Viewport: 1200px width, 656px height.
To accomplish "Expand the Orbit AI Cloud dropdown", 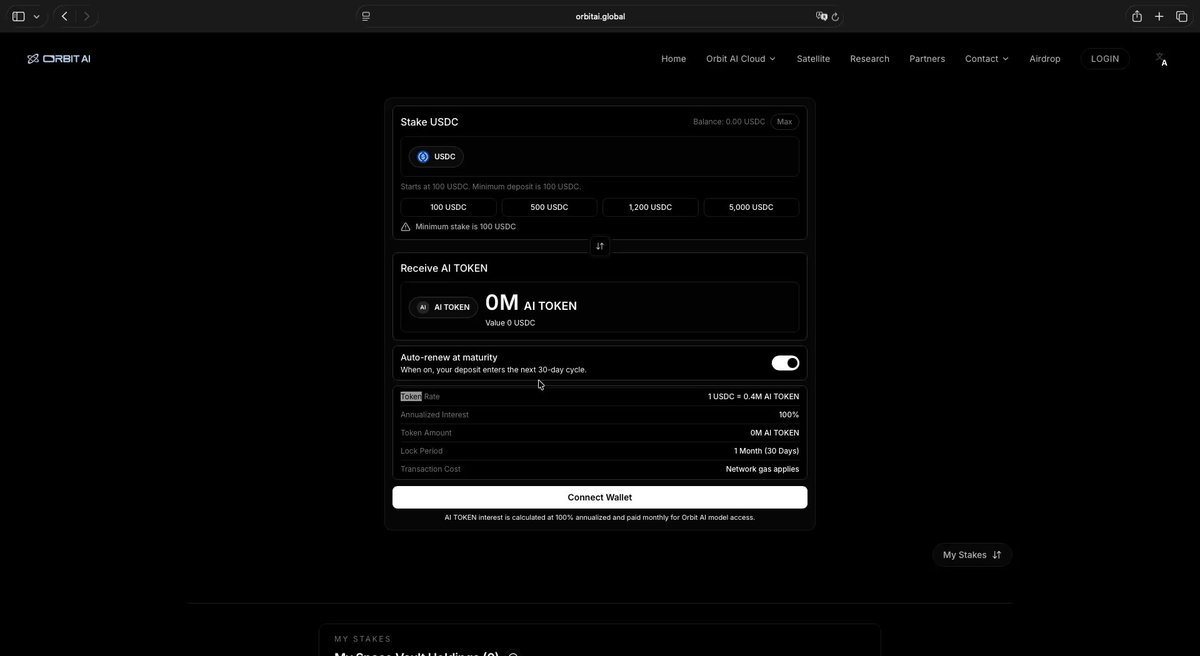I will (x=741, y=59).
